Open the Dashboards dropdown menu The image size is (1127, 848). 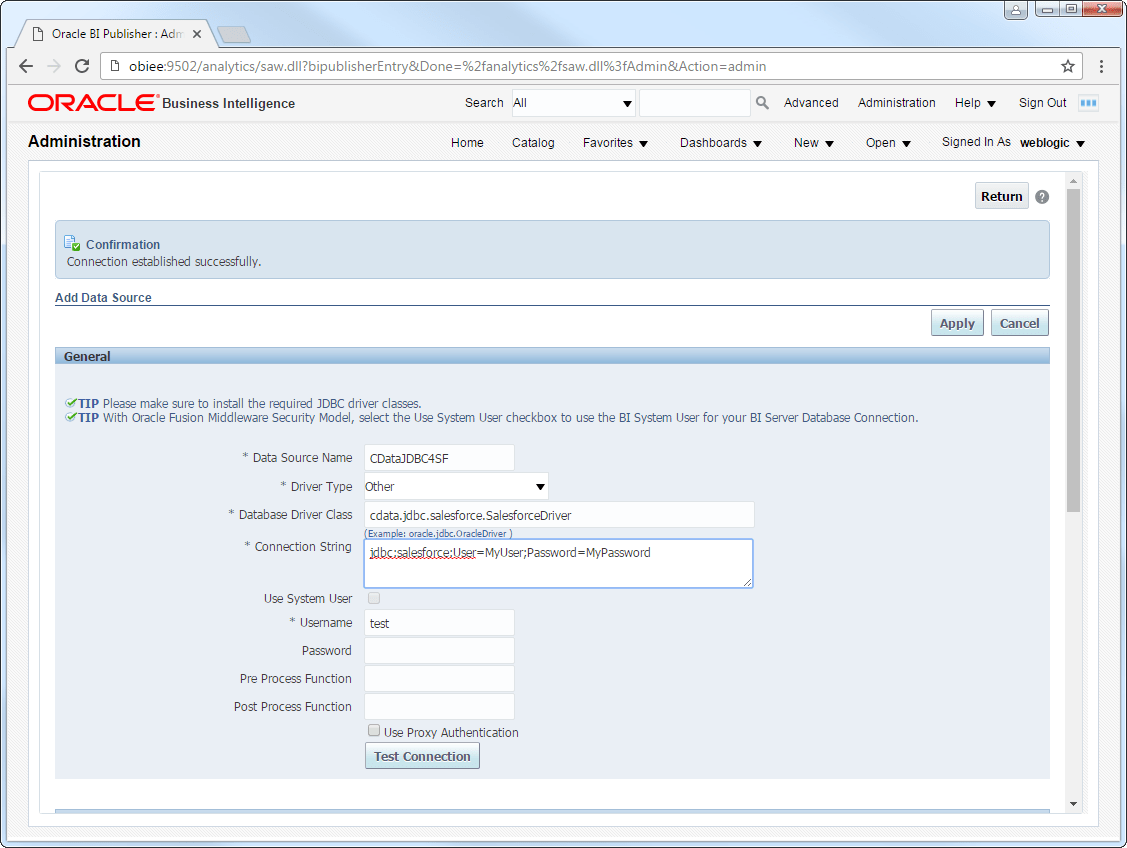pos(720,143)
